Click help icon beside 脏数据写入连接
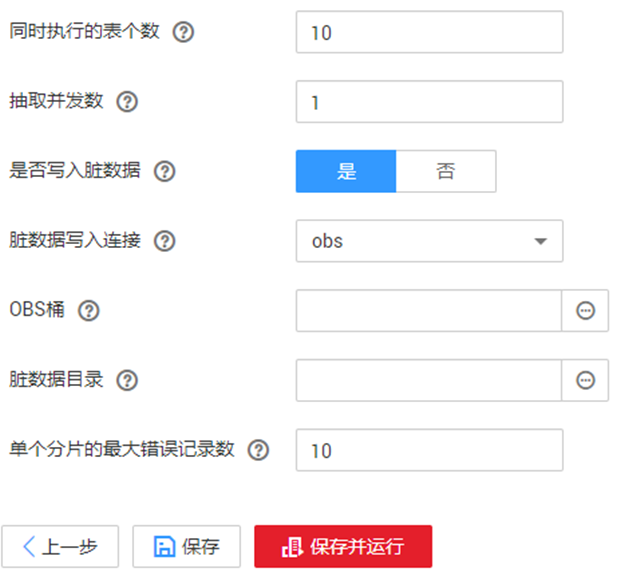Image resolution: width=636 pixels, height=587 pixels. (x=165, y=241)
